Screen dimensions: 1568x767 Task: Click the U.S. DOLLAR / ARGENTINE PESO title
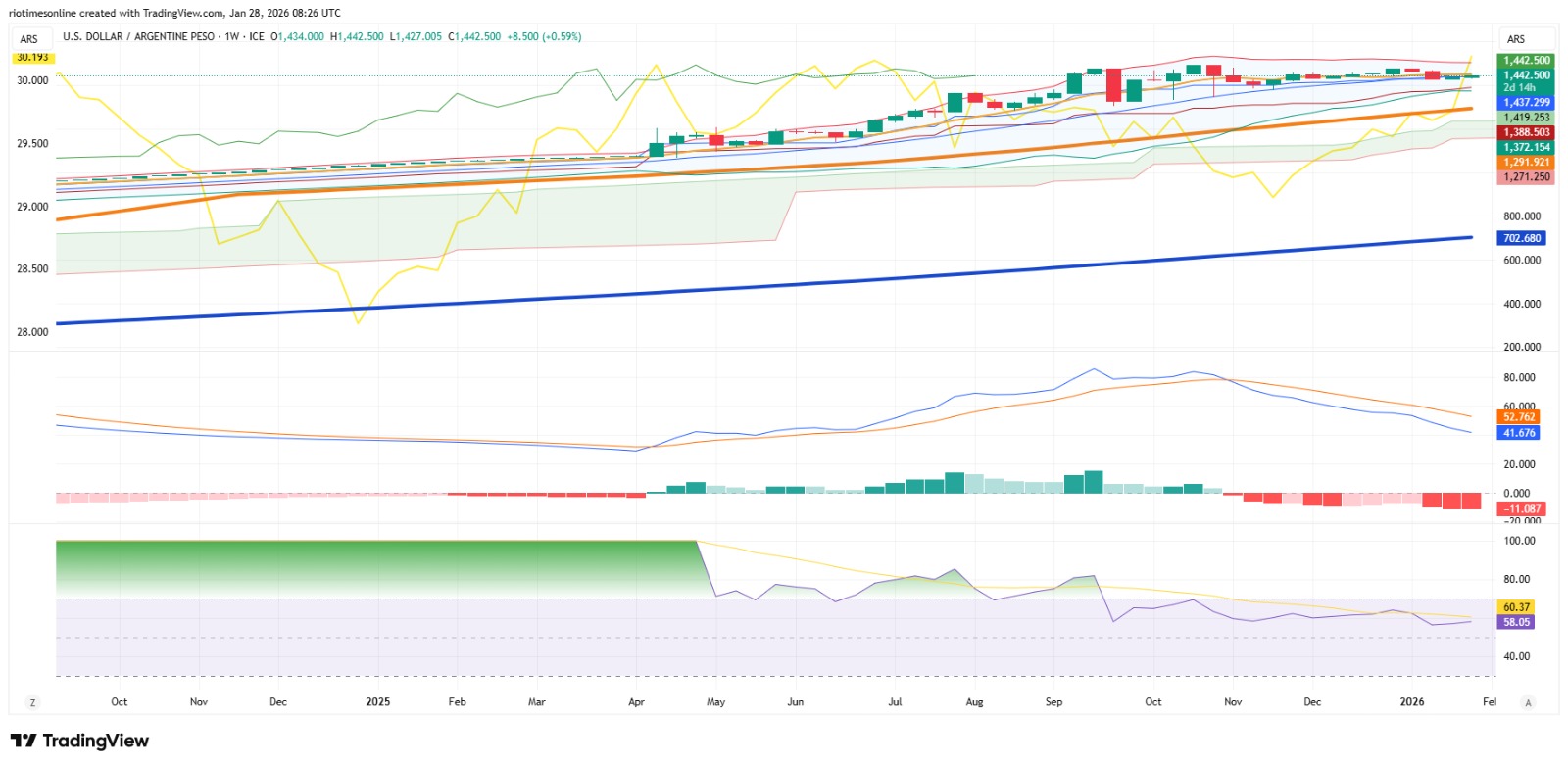coord(138,36)
